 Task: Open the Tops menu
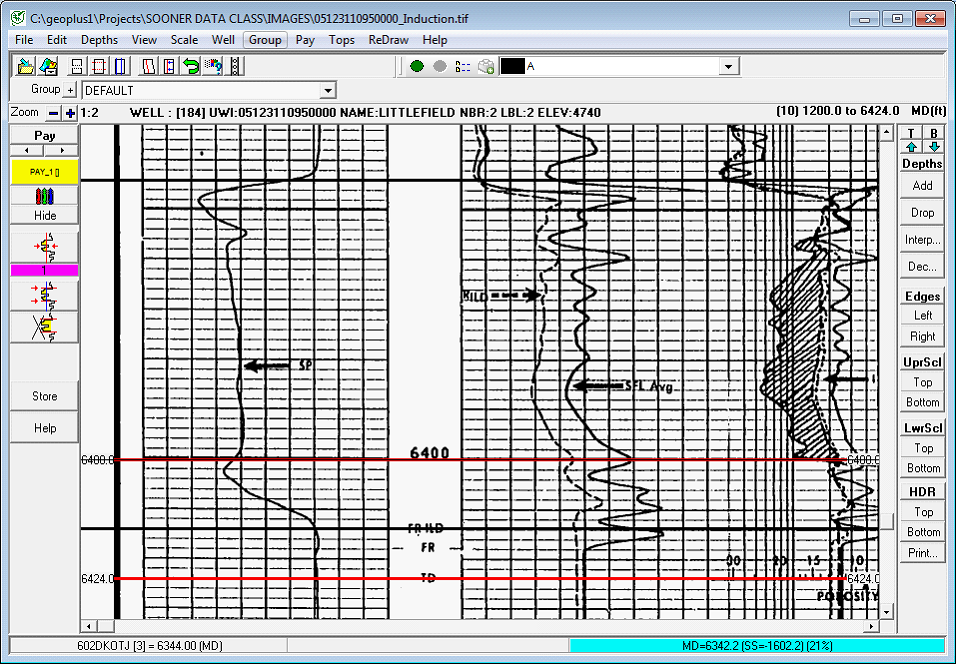tap(342, 40)
